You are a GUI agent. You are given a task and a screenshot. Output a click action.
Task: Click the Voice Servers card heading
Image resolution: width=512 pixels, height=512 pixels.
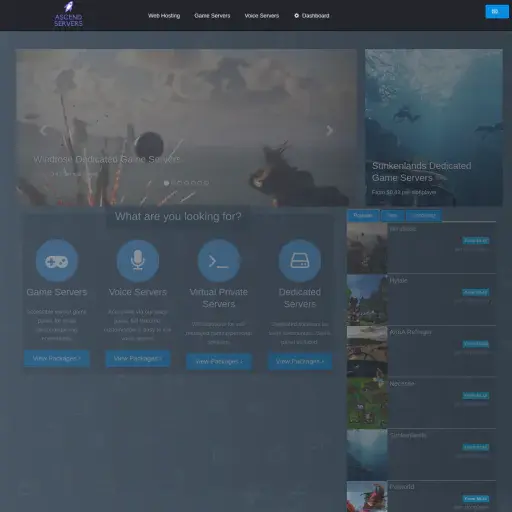138,292
